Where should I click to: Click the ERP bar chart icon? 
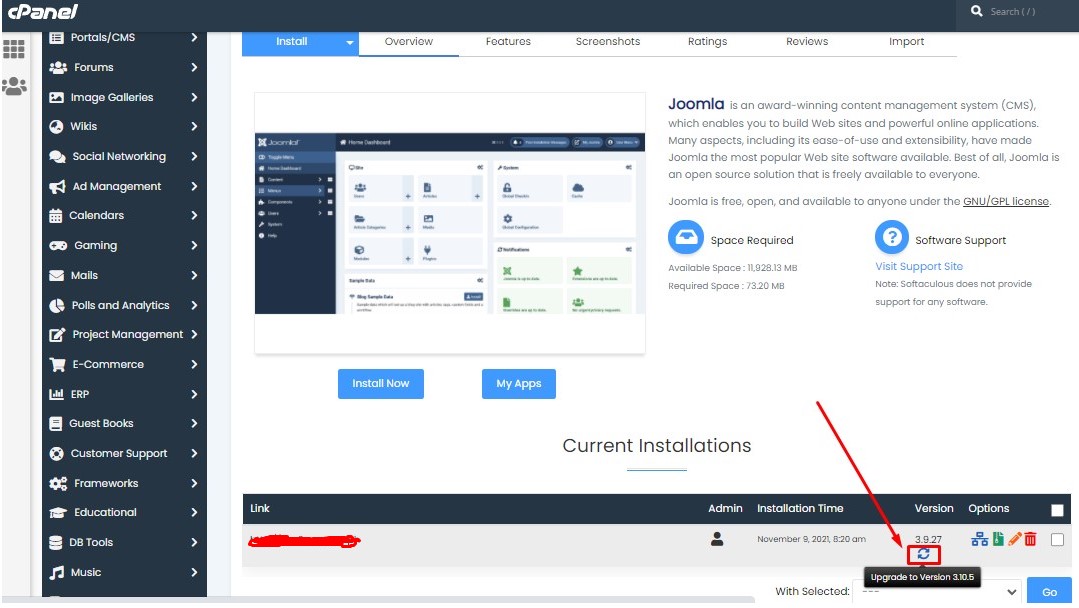56,394
